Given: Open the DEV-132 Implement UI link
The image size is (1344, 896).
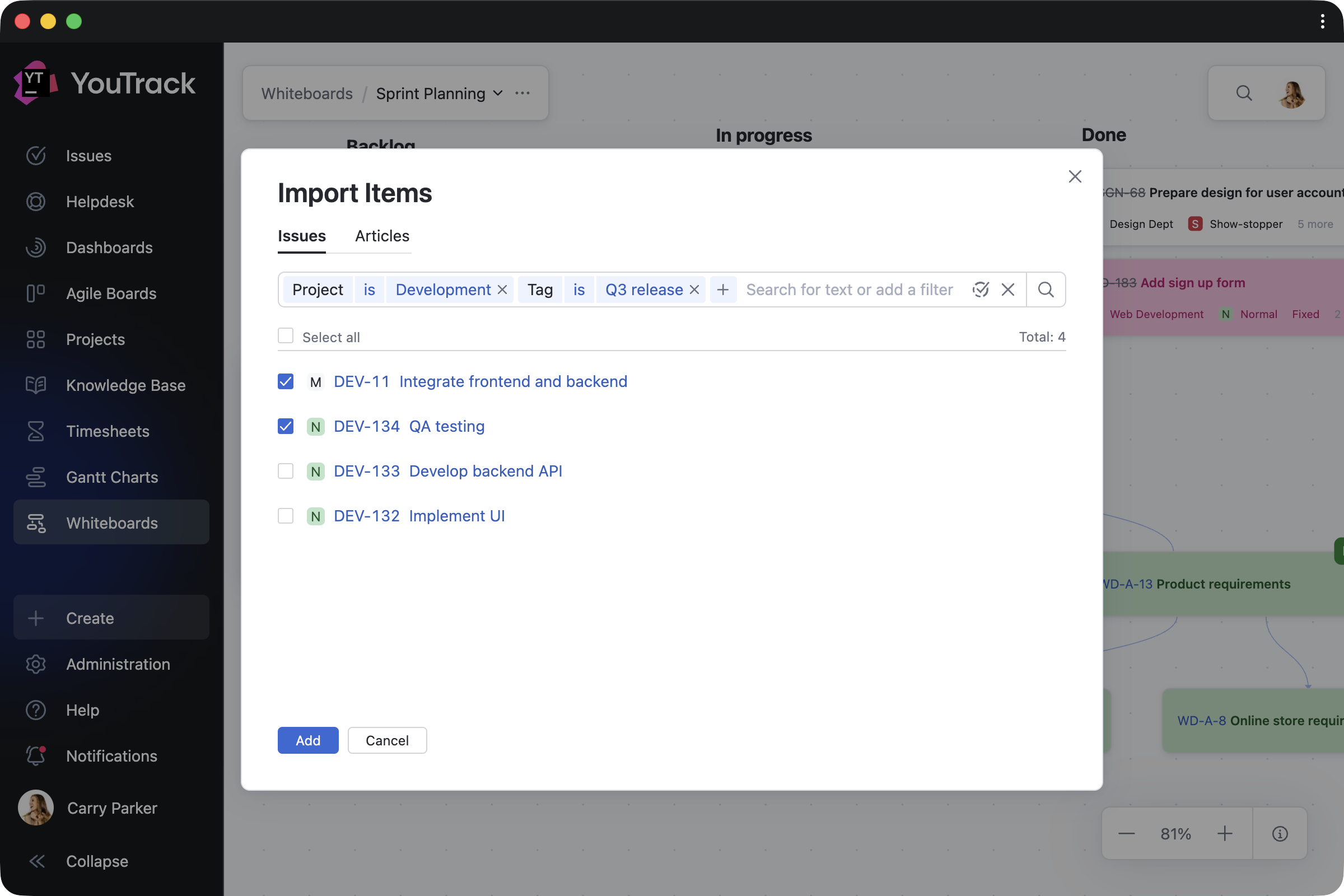Looking at the screenshot, I should (456, 515).
